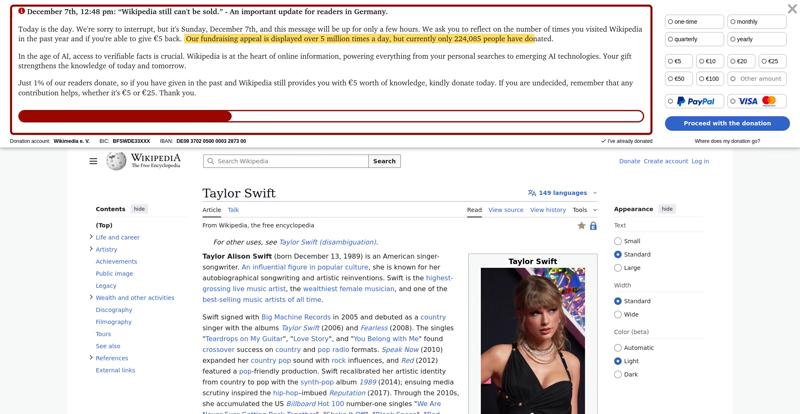800x414 pixels.
Task: Expand the Life and career section
Action: click(91, 237)
